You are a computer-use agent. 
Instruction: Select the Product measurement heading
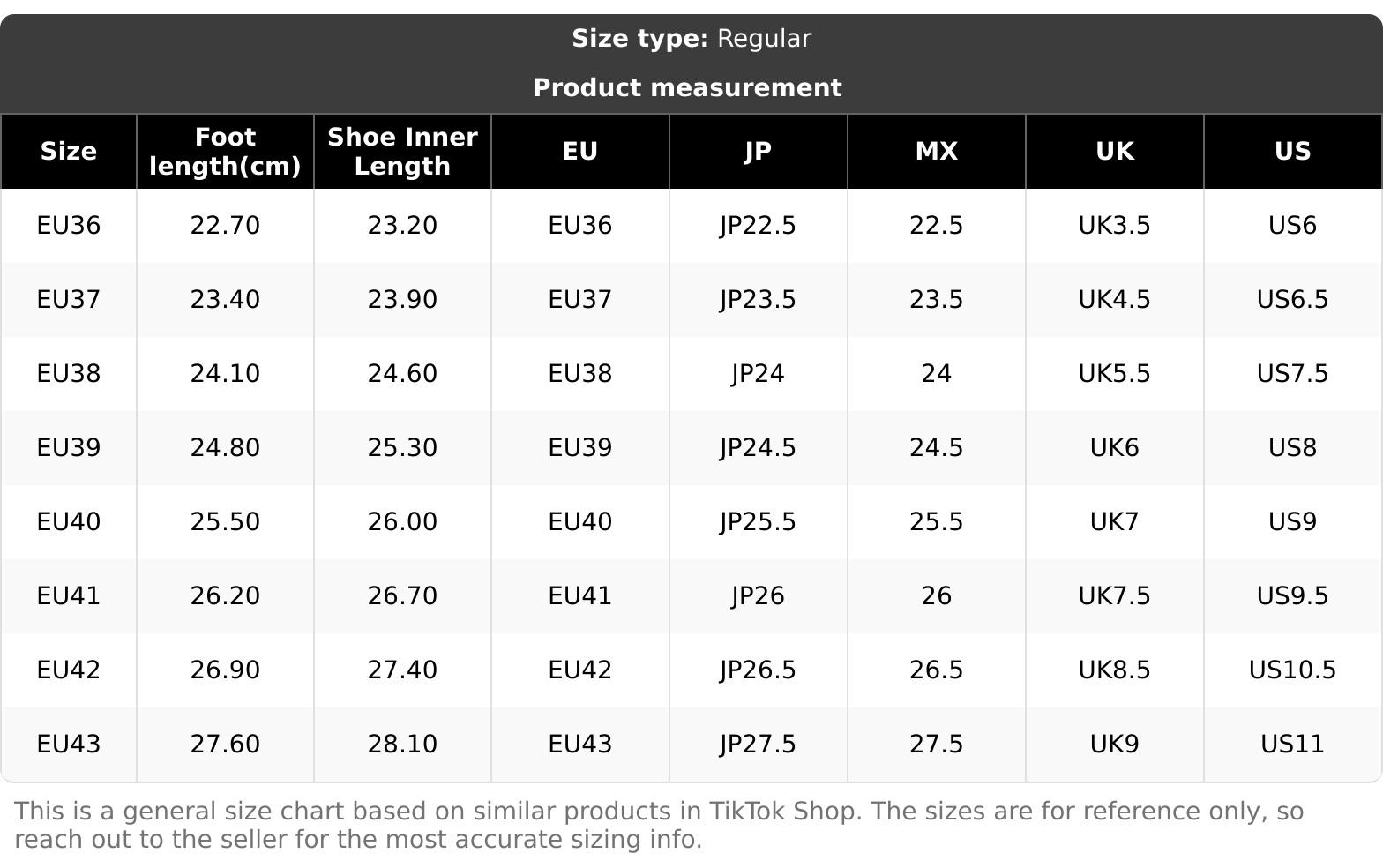coord(687,88)
